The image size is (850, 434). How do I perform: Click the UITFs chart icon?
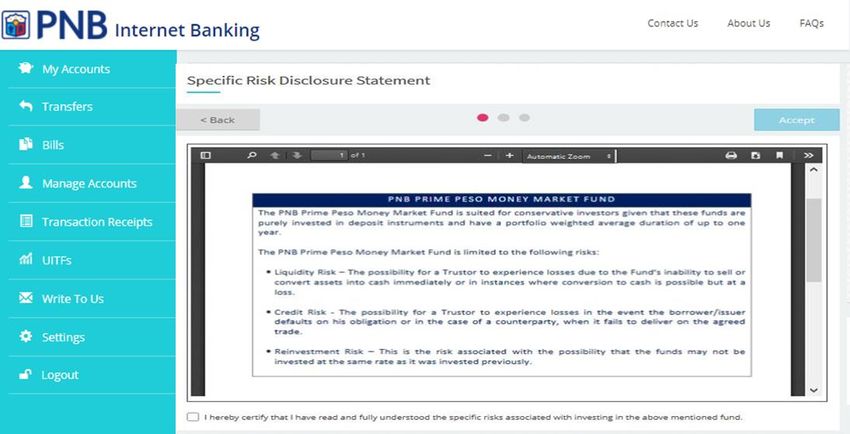point(25,260)
